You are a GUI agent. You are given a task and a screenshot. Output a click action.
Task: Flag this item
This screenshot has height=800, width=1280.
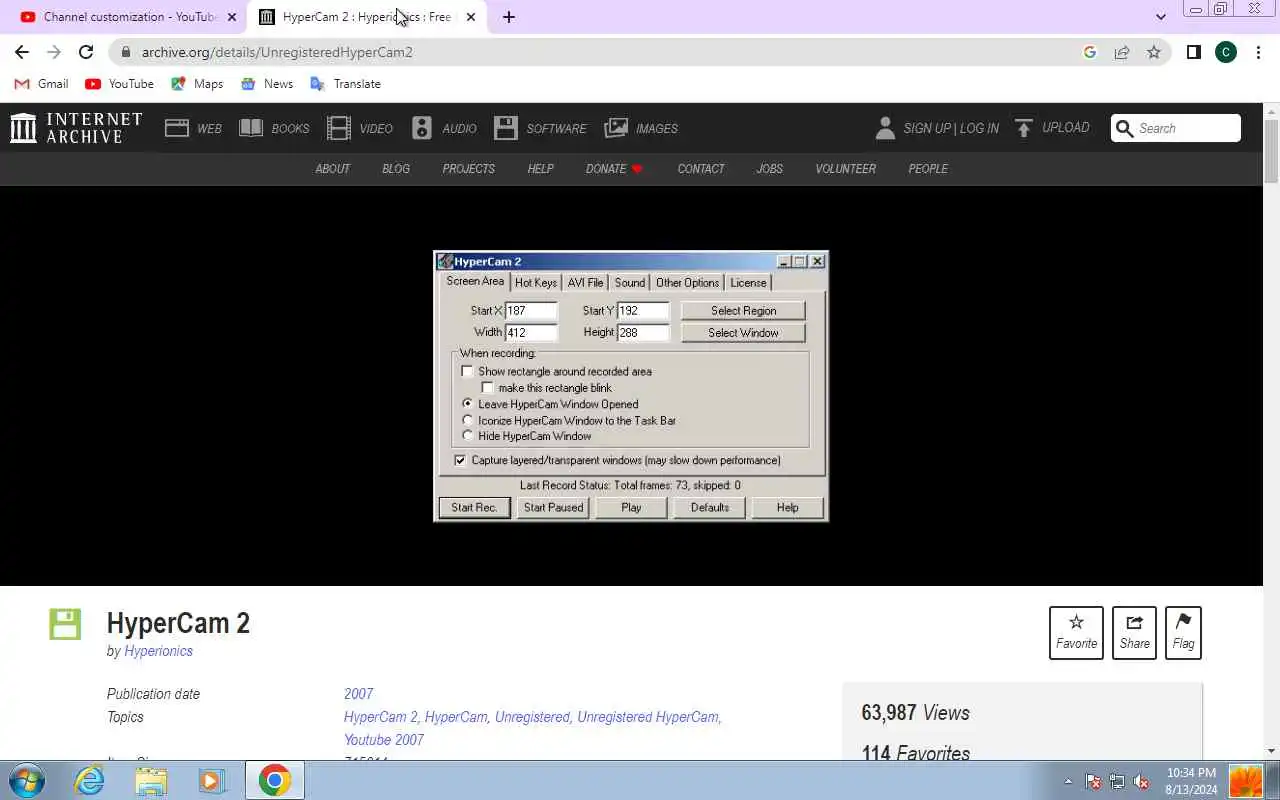coord(1183,632)
